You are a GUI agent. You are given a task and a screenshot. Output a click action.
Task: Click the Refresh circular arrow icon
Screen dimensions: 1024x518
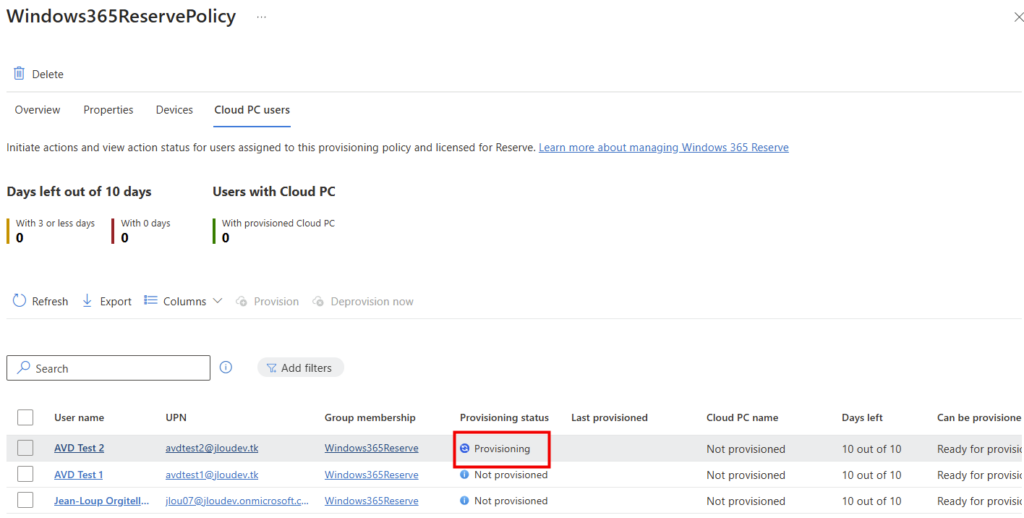coord(20,301)
